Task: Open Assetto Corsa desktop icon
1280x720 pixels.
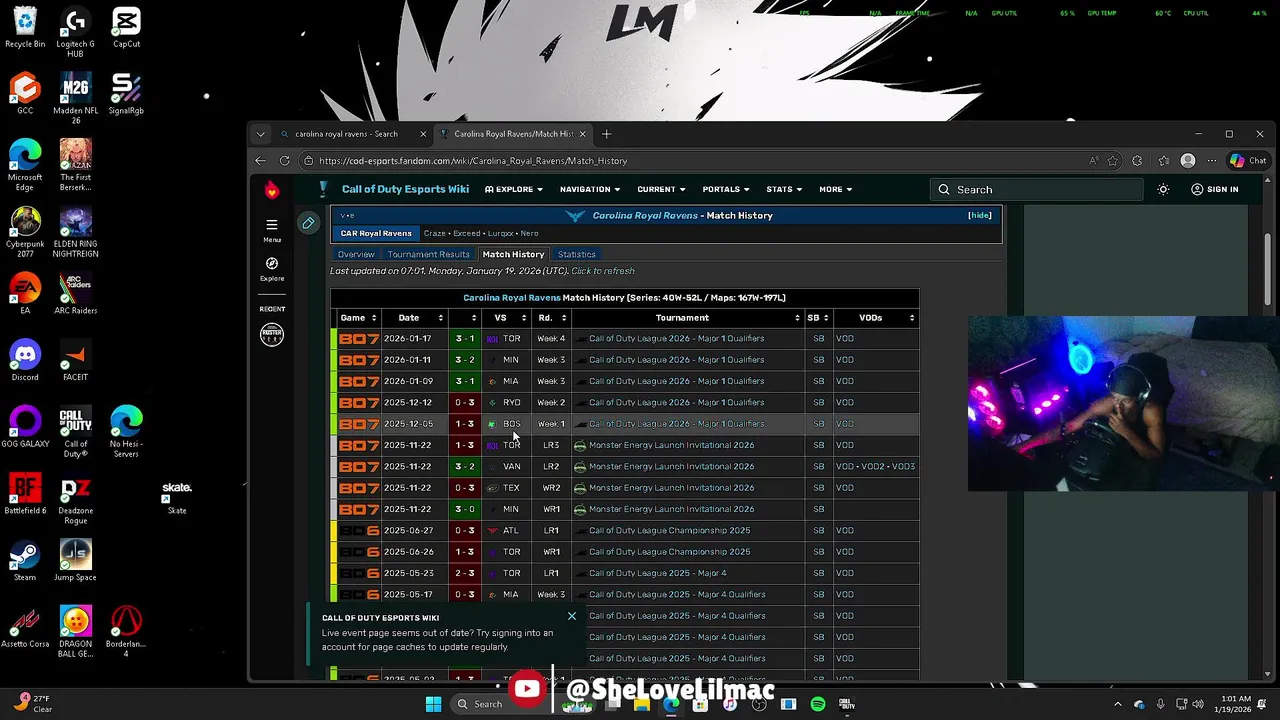Action: (x=25, y=627)
